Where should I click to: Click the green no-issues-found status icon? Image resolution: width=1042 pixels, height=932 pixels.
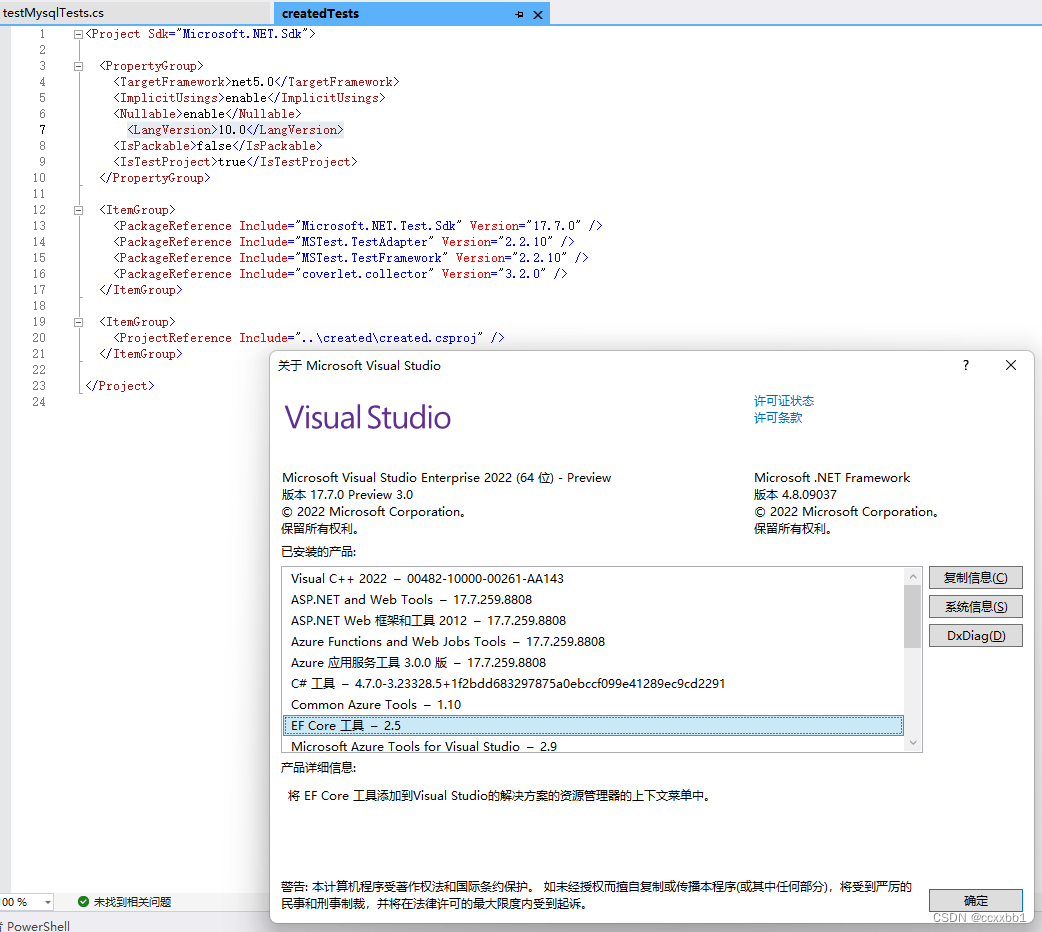[x=83, y=901]
